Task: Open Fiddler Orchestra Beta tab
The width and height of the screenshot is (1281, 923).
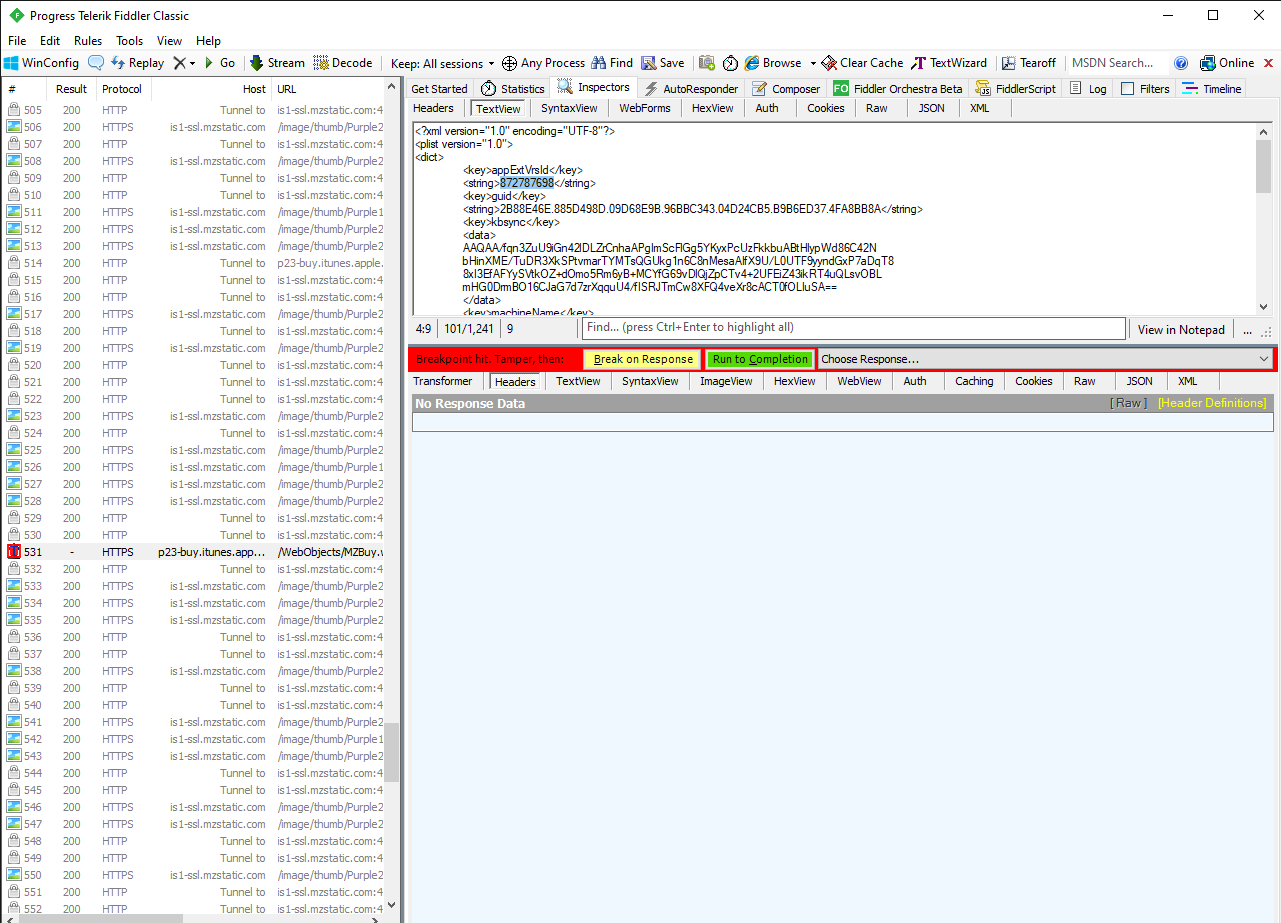Action: coord(898,89)
